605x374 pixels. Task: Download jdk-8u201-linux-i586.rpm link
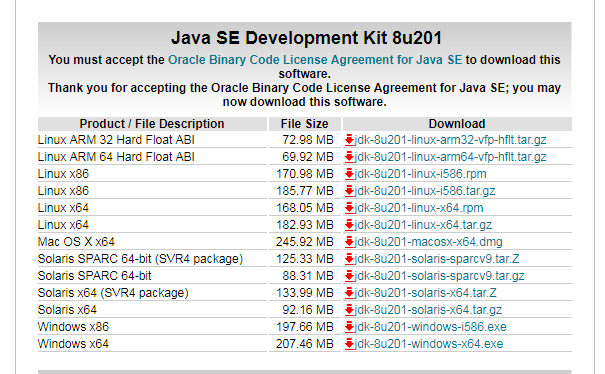[421, 174]
